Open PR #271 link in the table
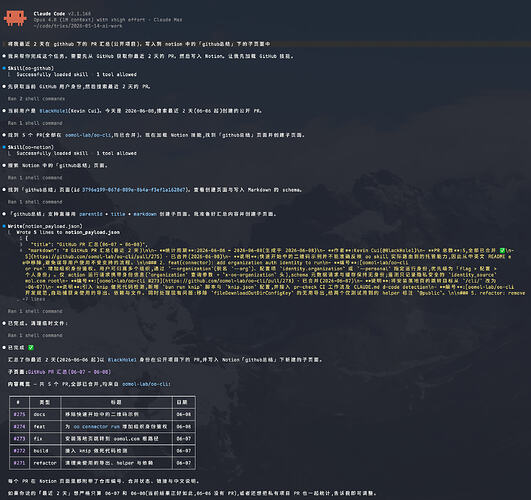This screenshot has height=500, width=531. coord(19,463)
